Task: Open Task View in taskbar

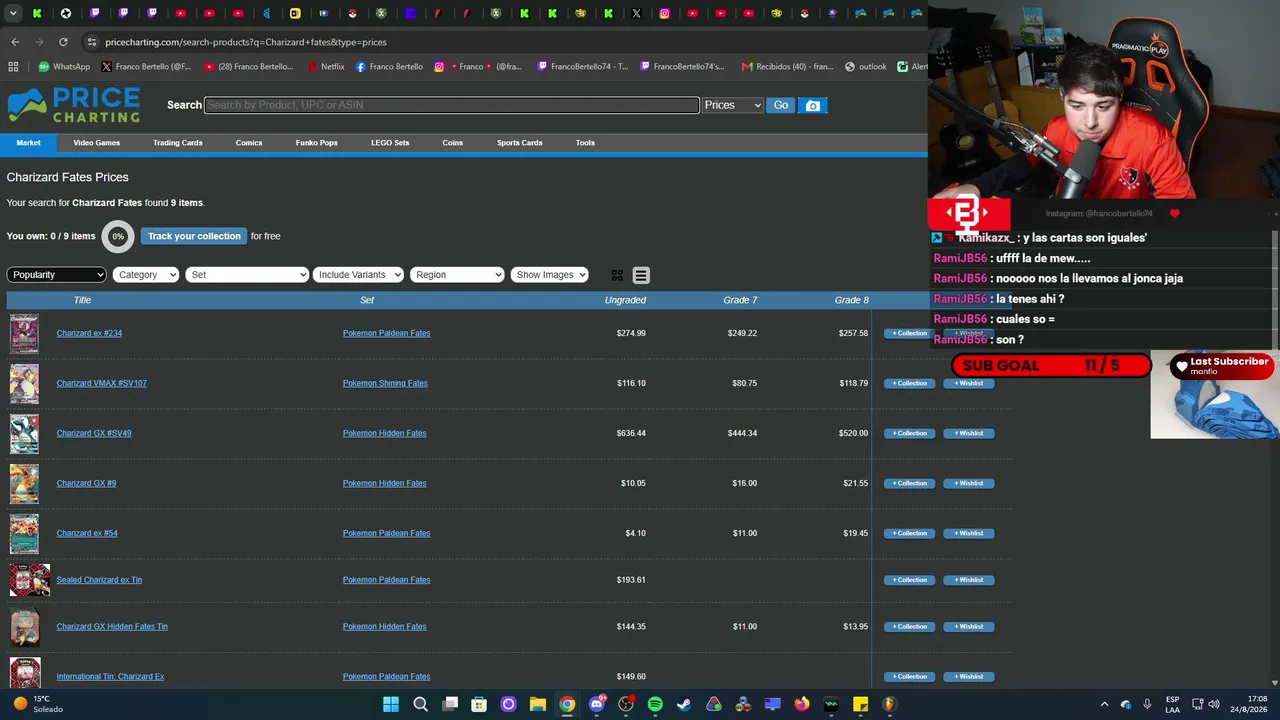Action: 450,704
